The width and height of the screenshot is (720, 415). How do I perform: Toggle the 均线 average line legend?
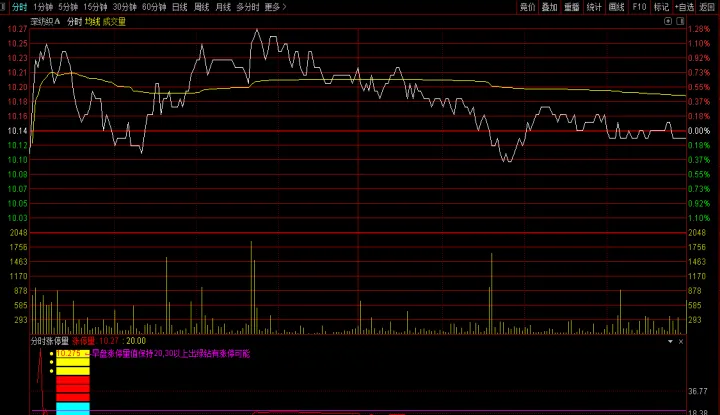(x=92, y=20)
